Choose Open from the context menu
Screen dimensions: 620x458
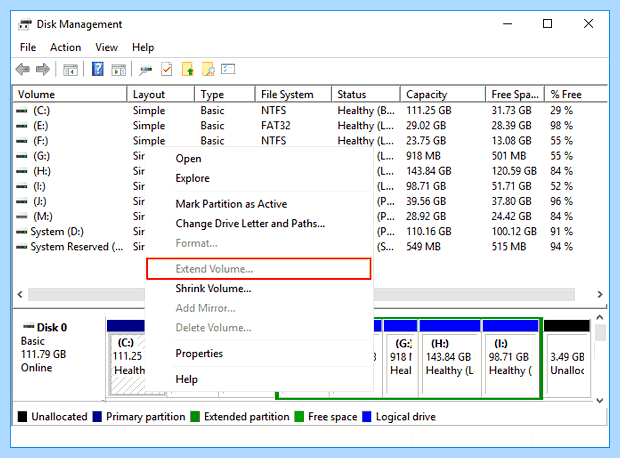click(259, 159)
